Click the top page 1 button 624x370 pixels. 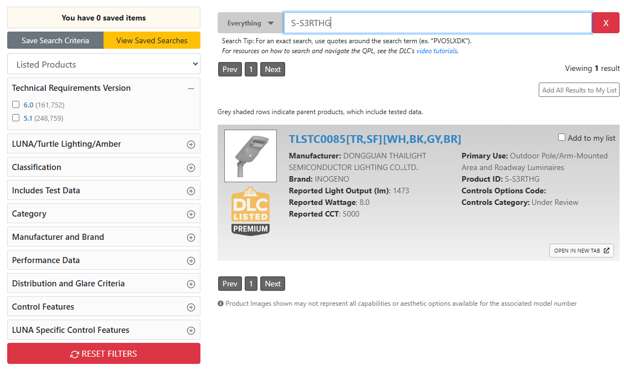[x=251, y=69]
